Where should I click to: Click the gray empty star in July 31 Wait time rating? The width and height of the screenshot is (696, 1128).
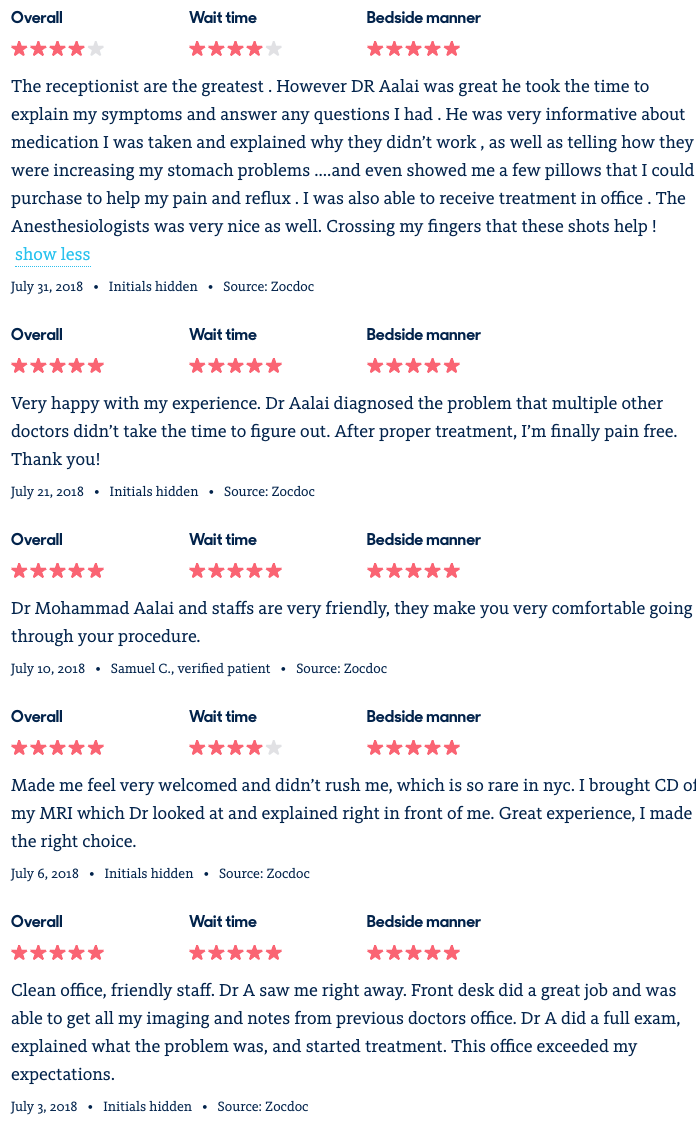[x=274, y=49]
